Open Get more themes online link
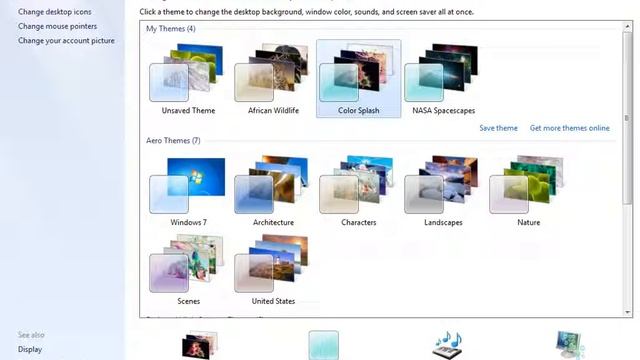The height and width of the screenshot is (360, 640). pyautogui.click(x=569, y=128)
